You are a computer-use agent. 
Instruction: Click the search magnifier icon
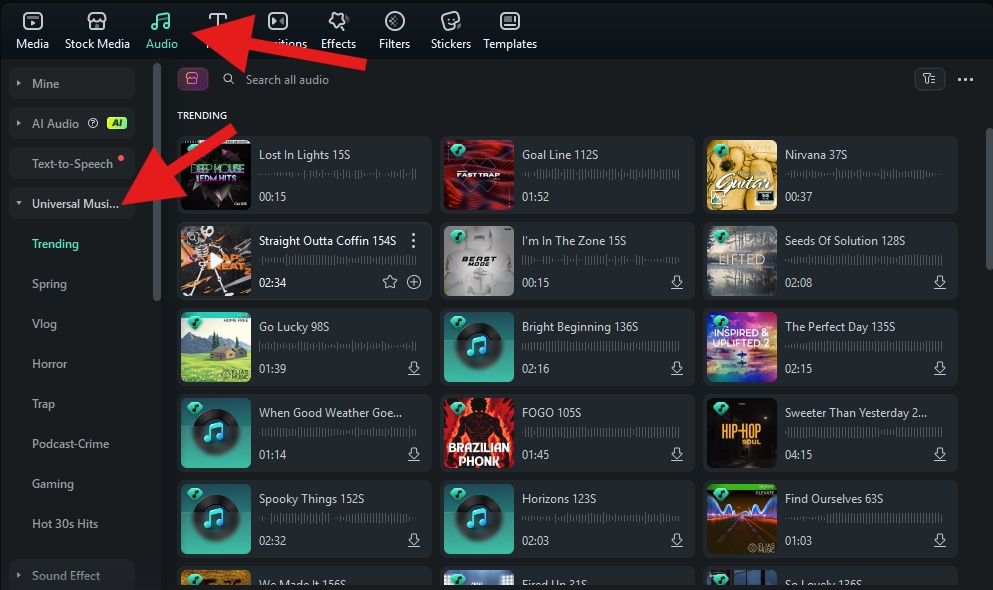(x=229, y=79)
